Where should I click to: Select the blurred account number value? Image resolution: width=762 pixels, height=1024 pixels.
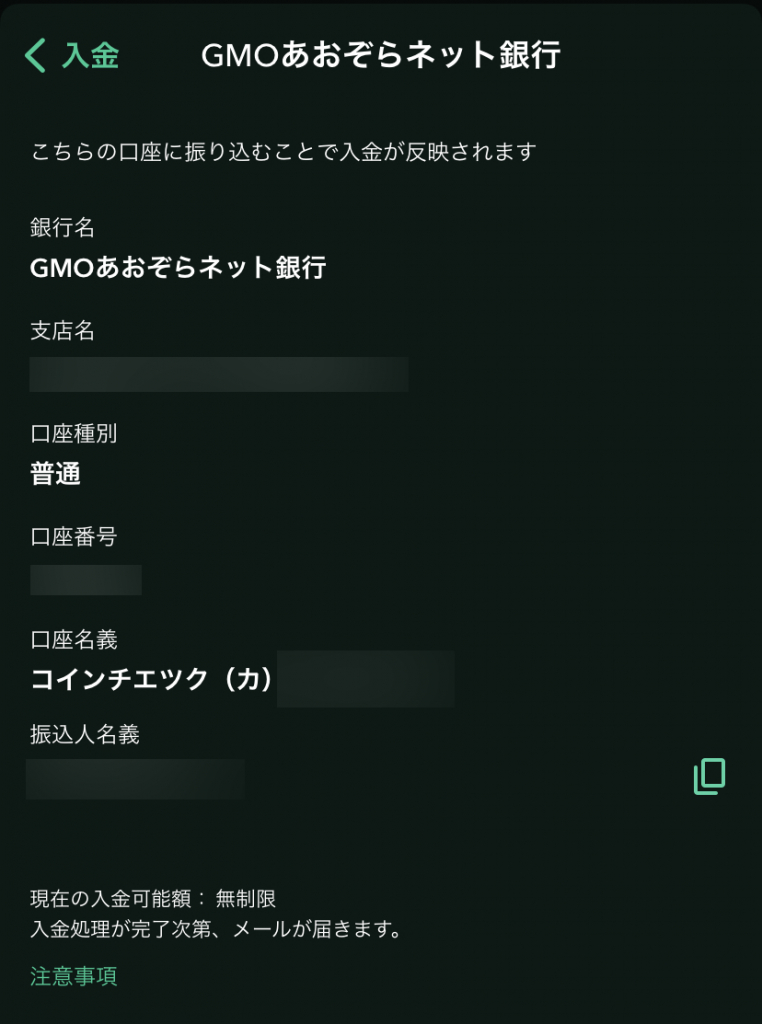coord(86,580)
